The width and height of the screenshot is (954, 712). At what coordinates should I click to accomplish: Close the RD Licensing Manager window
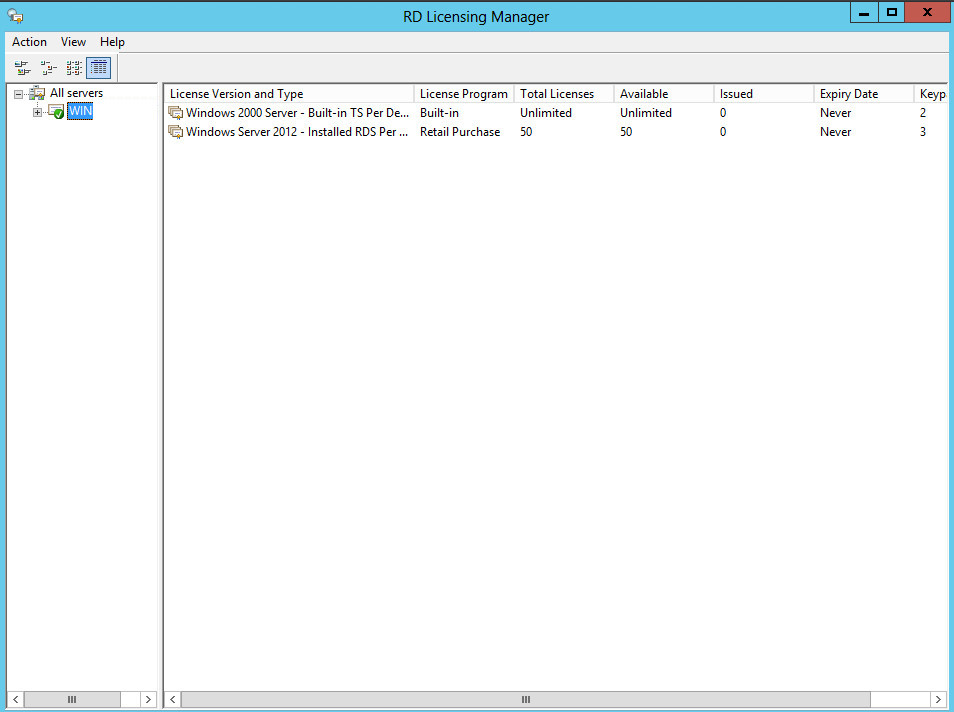[927, 12]
